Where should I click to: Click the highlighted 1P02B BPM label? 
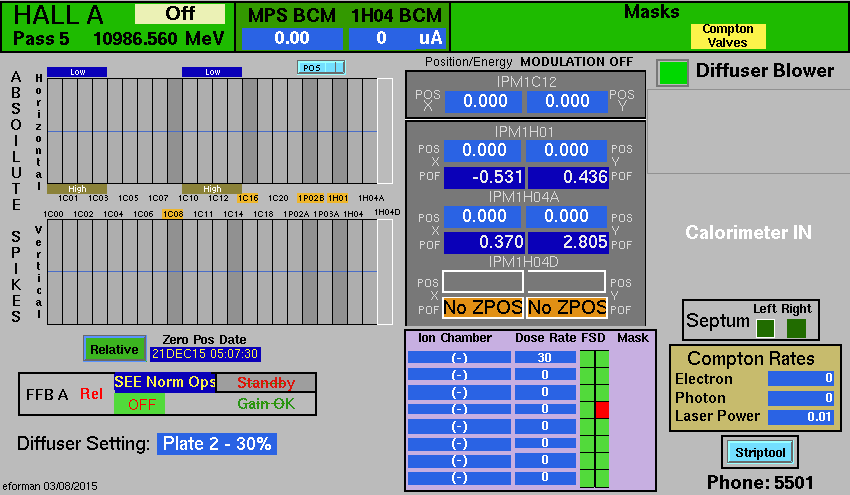pyautogui.click(x=311, y=198)
